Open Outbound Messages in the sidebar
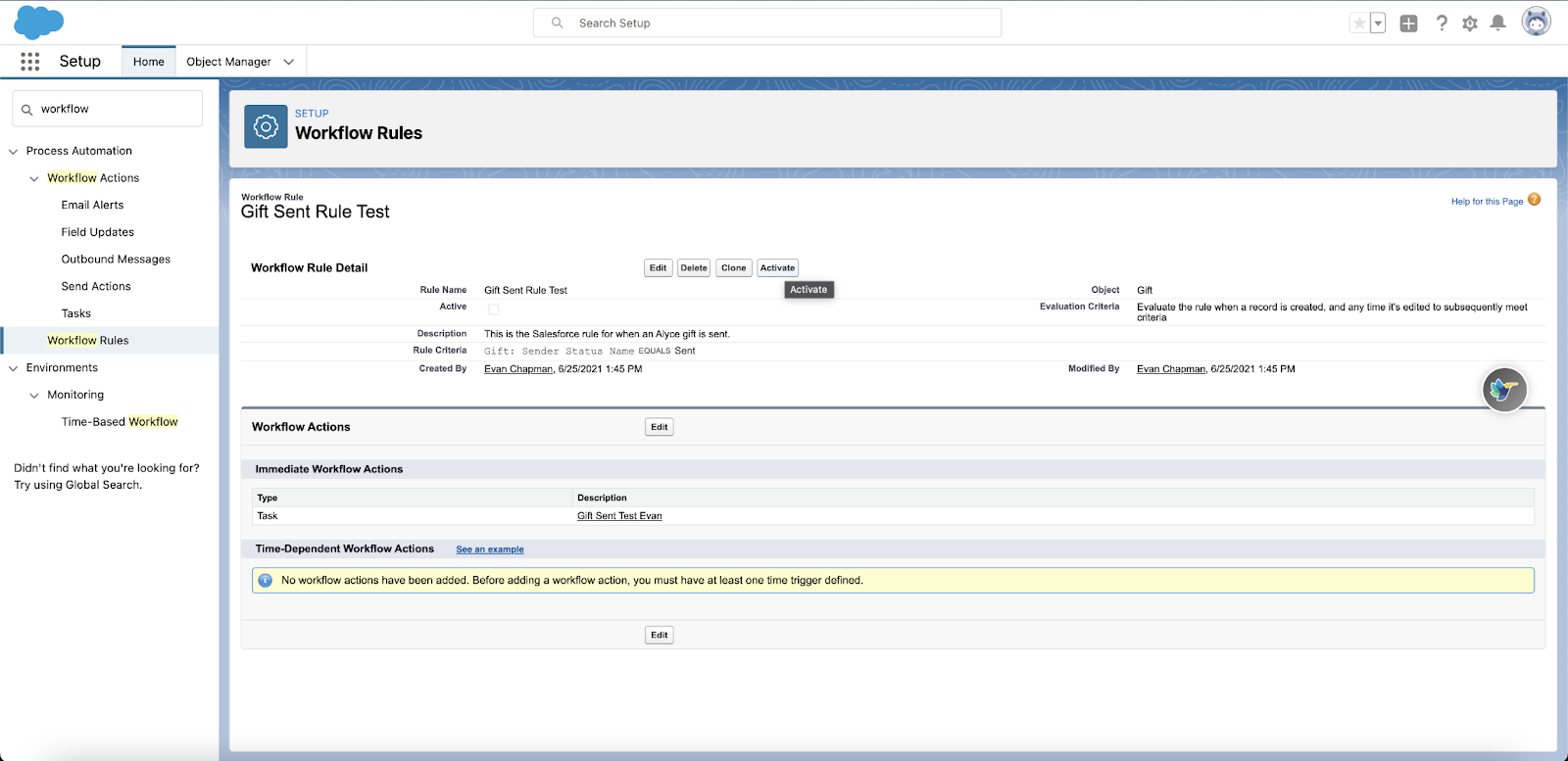Screen dimensions: 1568x761 click(116, 260)
